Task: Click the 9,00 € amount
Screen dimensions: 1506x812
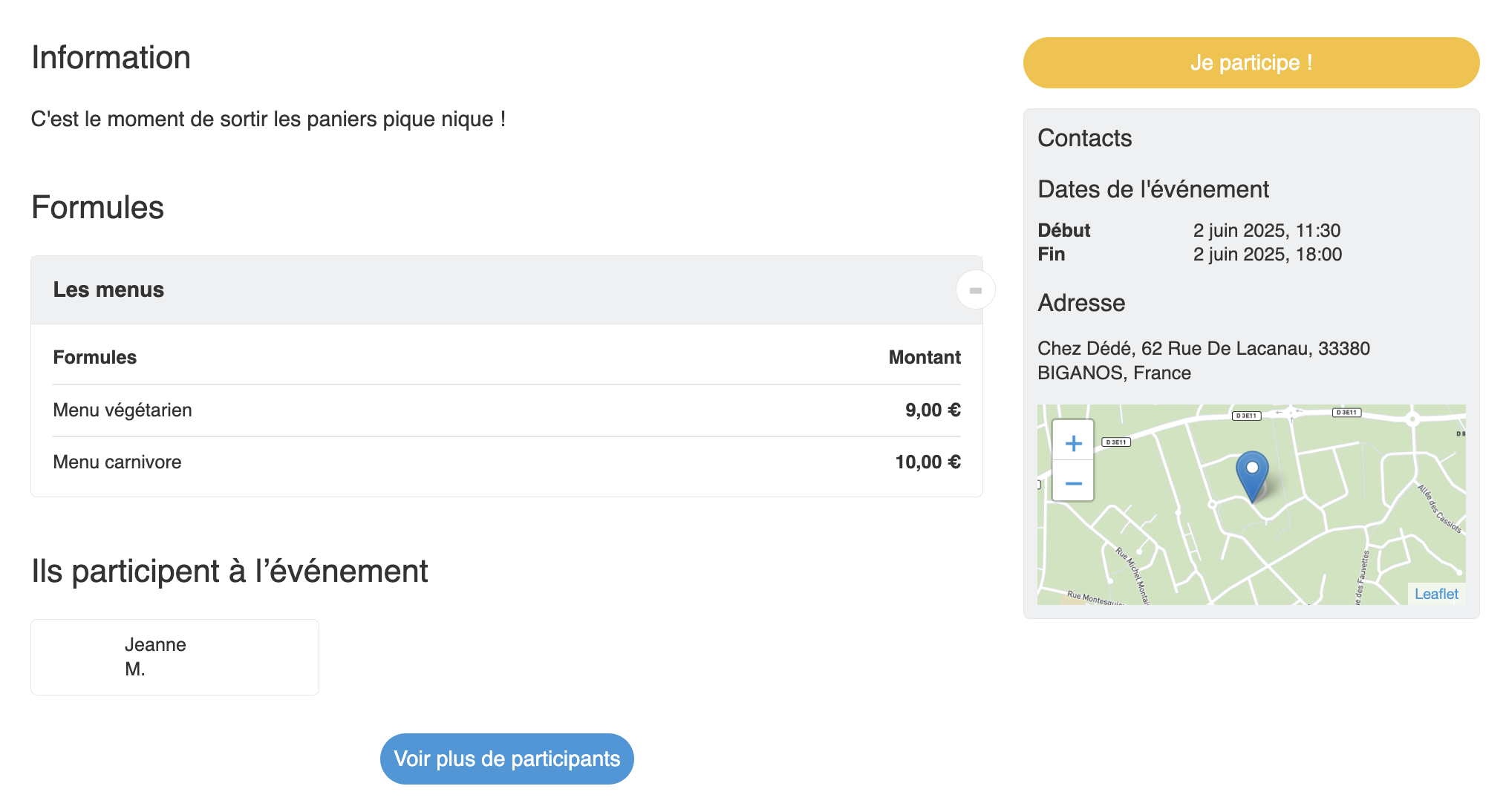Action: tap(933, 410)
